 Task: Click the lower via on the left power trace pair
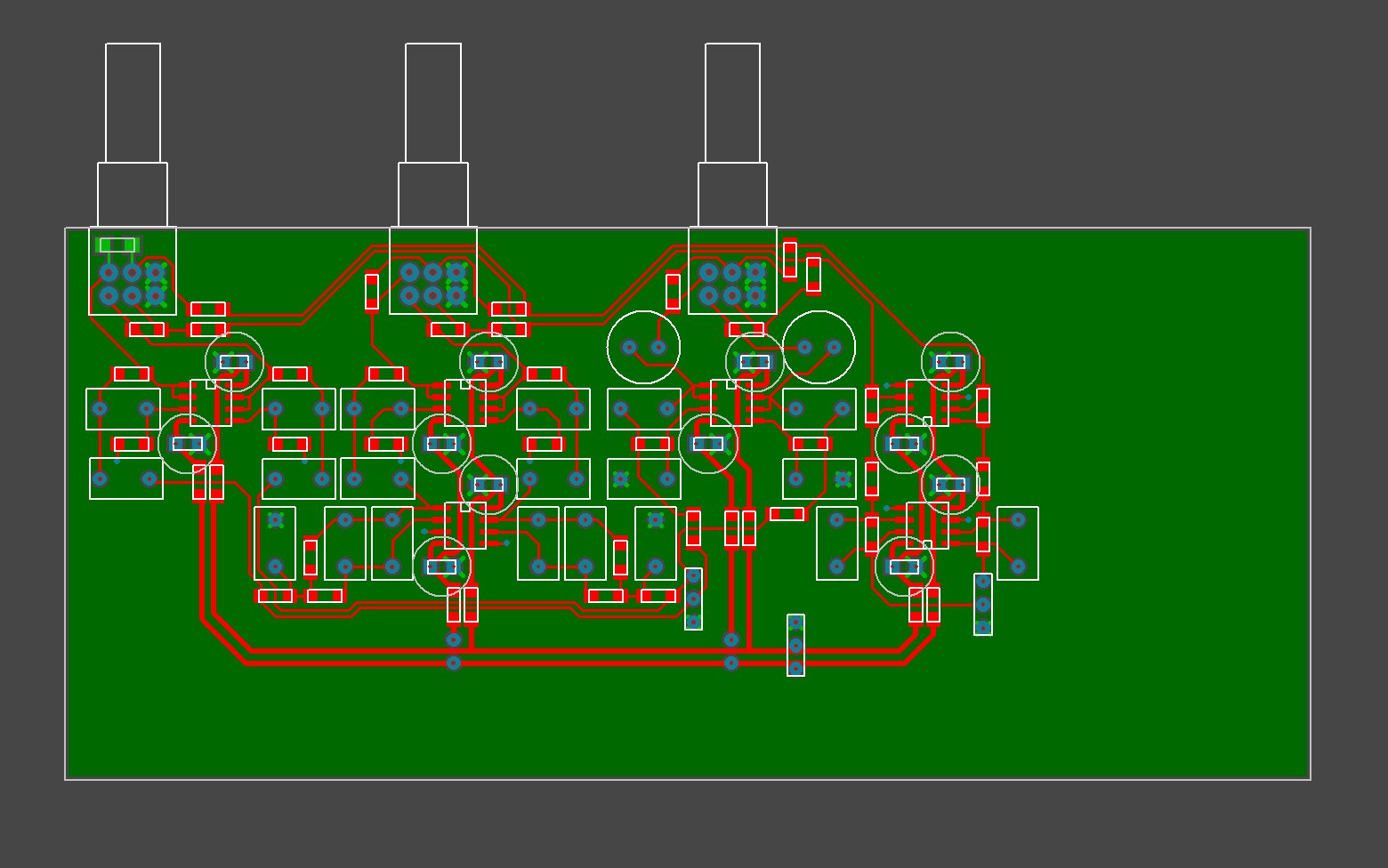454,663
